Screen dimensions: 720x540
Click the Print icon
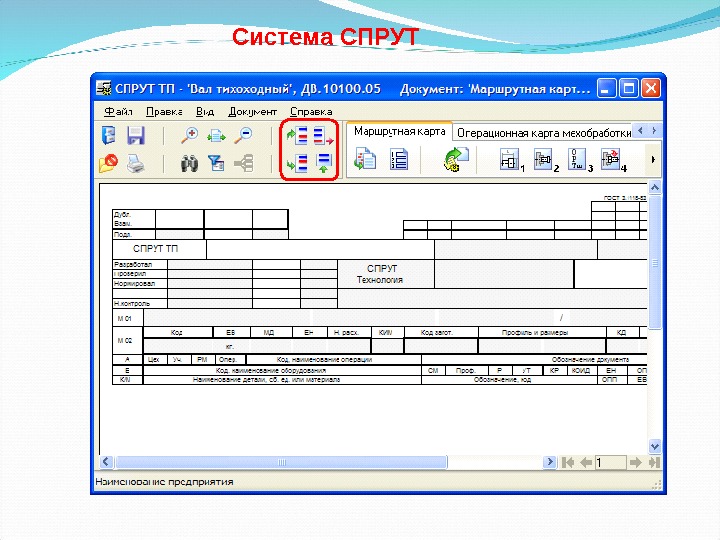pos(136,163)
